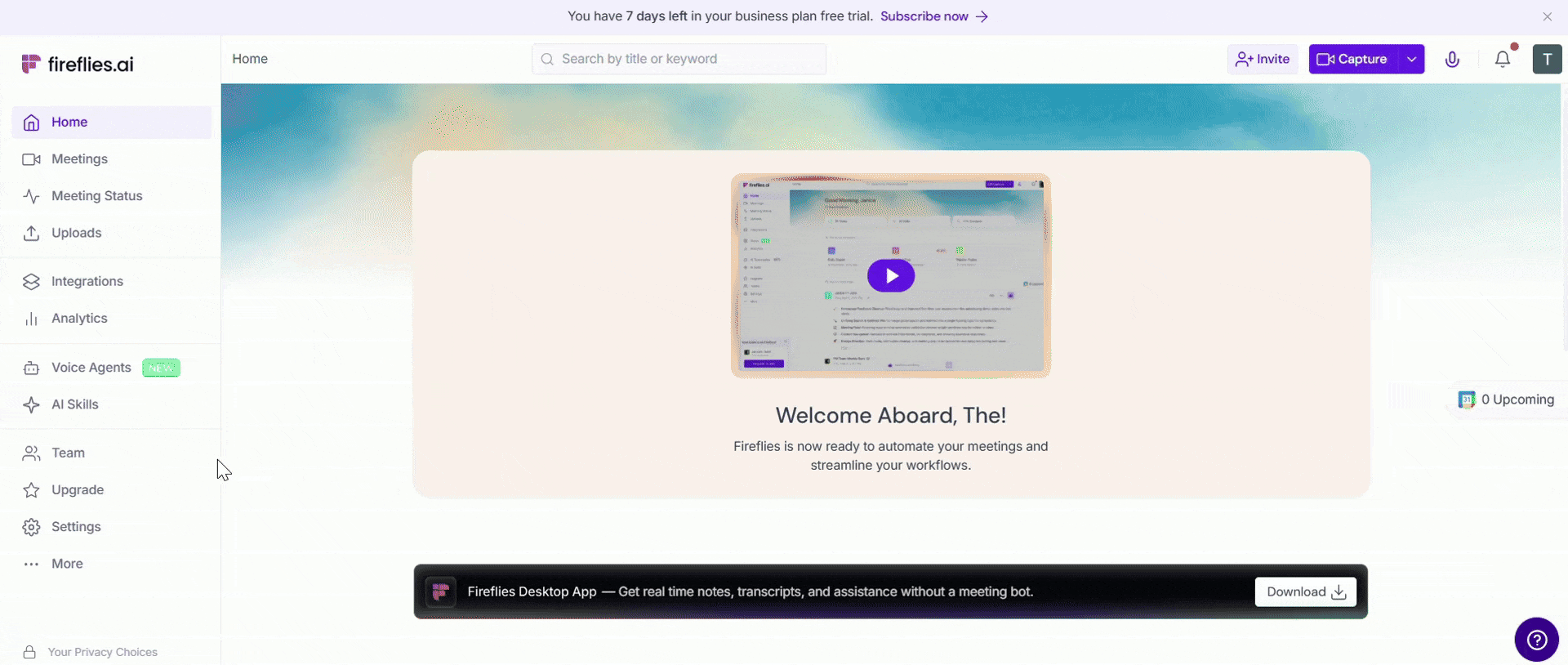
Task: Open the Team page
Action: pos(111,453)
